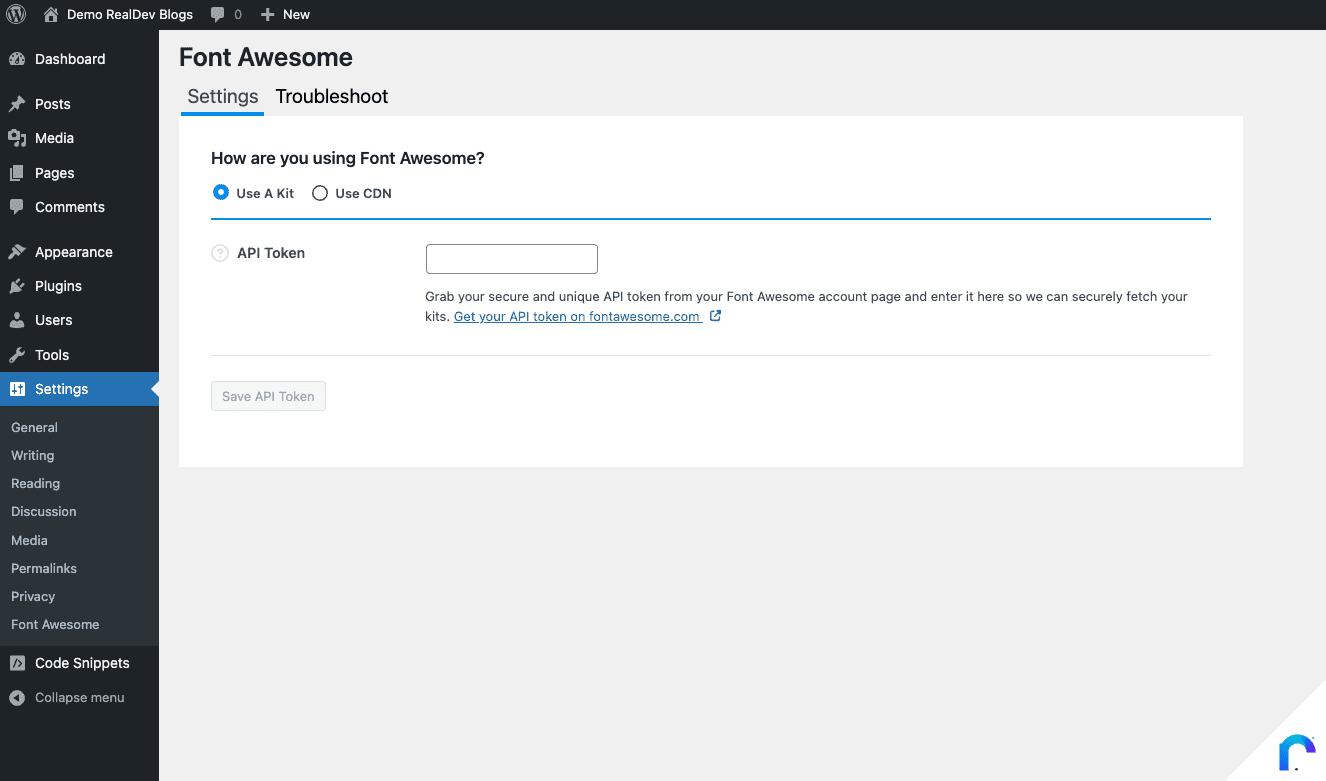Open the Code Snippets menu
This screenshot has height=781, width=1326.
point(79,663)
